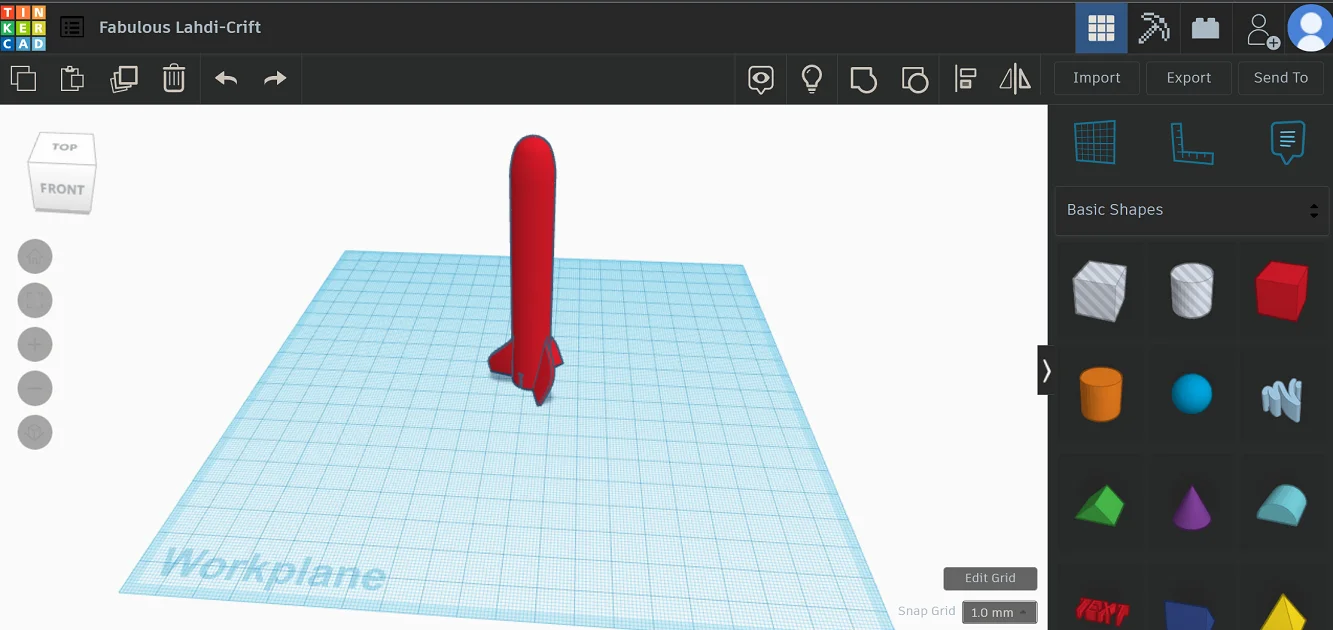
Task: Click the Duplicate and repeat icon
Action: coord(124,78)
